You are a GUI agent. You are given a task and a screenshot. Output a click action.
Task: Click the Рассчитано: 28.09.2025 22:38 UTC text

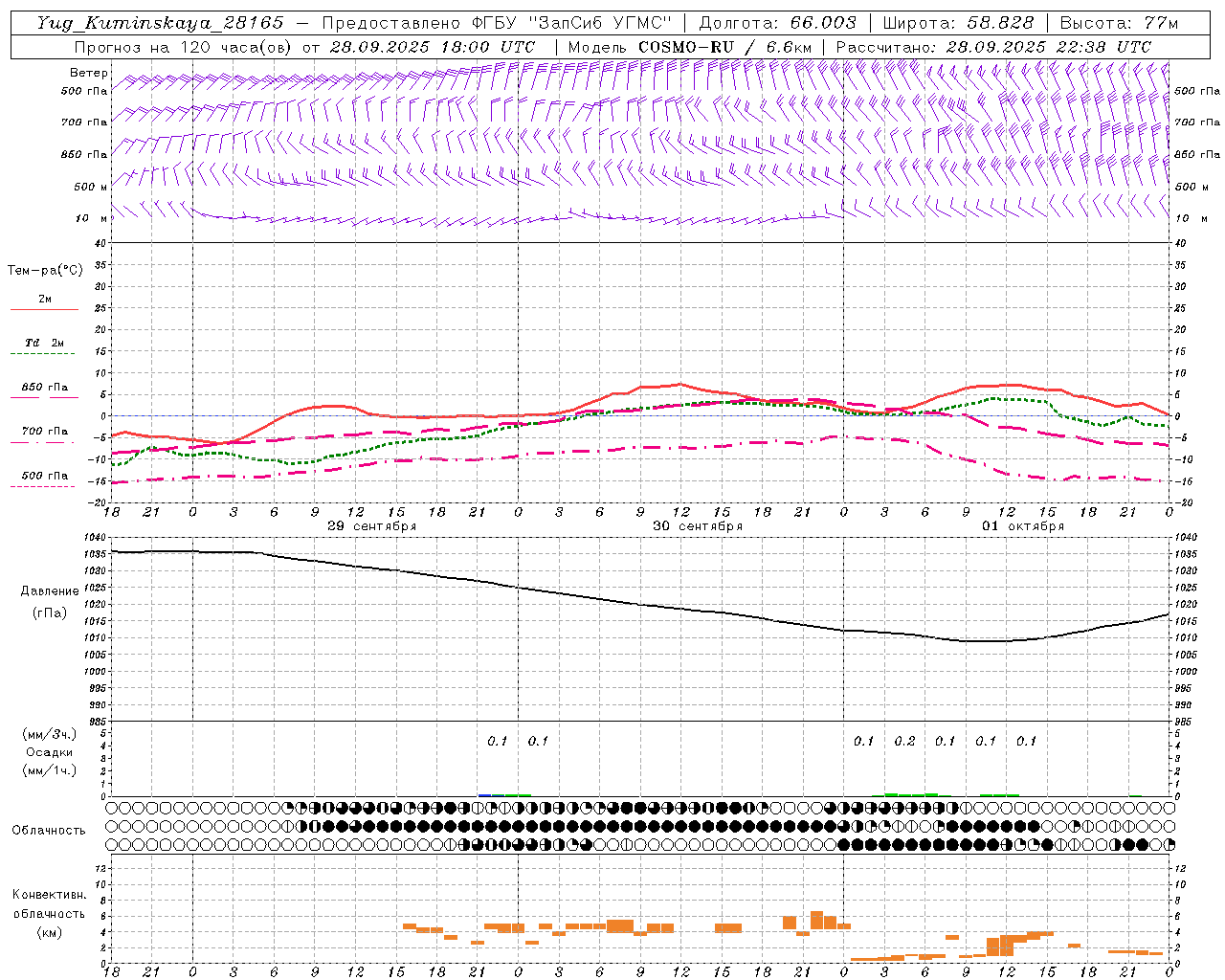[993, 47]
